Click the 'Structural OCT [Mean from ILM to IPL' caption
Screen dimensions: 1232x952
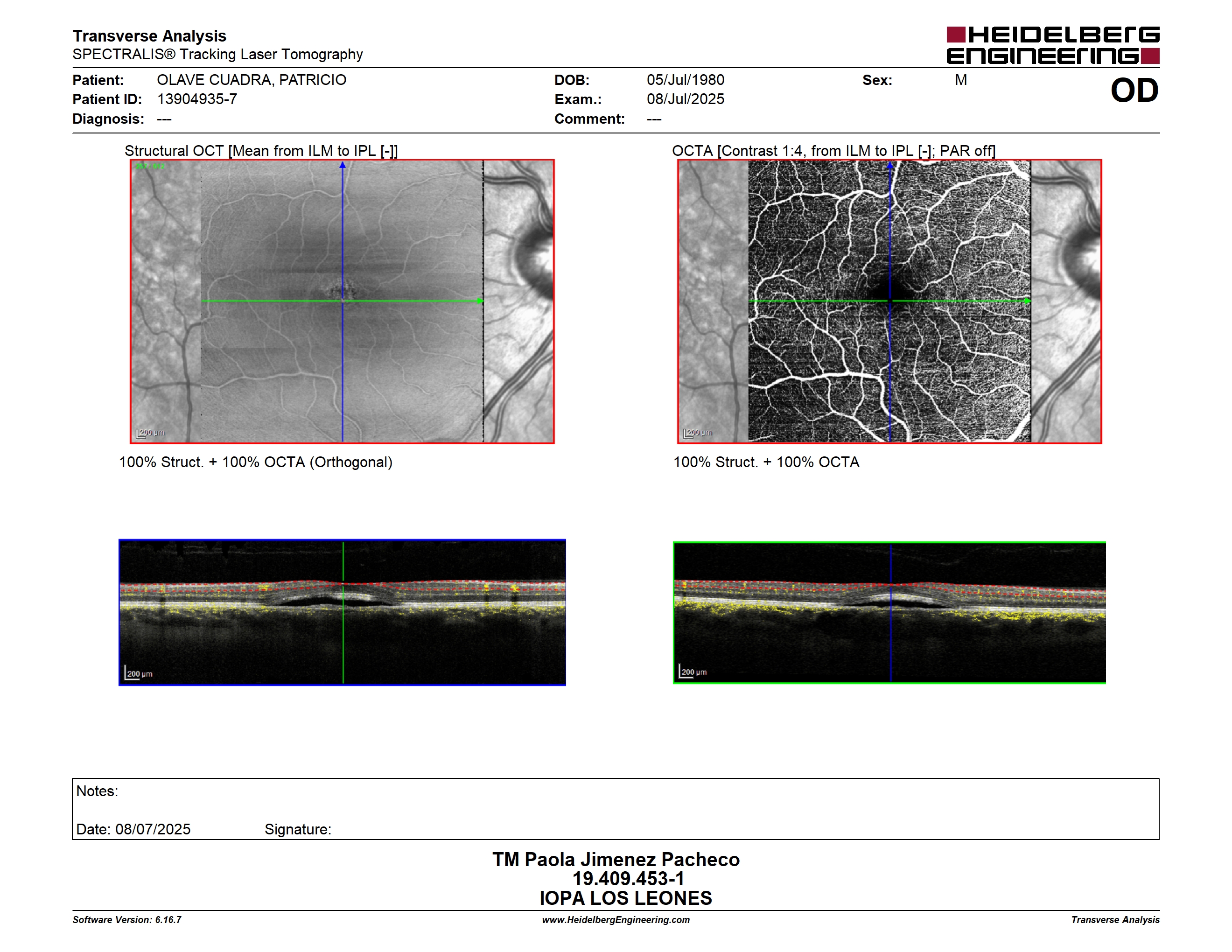261,151
